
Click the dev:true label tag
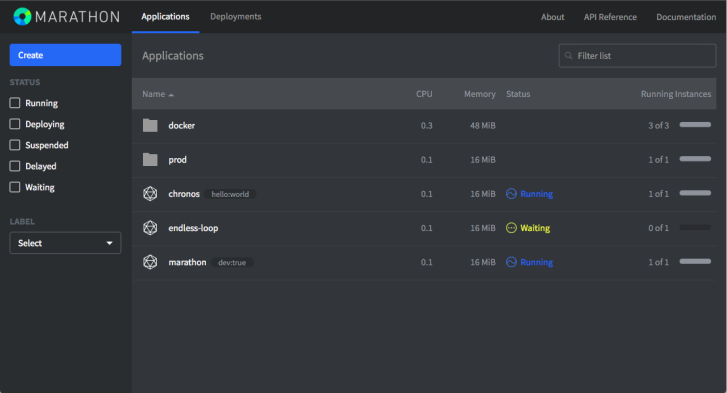pos(232,263)
